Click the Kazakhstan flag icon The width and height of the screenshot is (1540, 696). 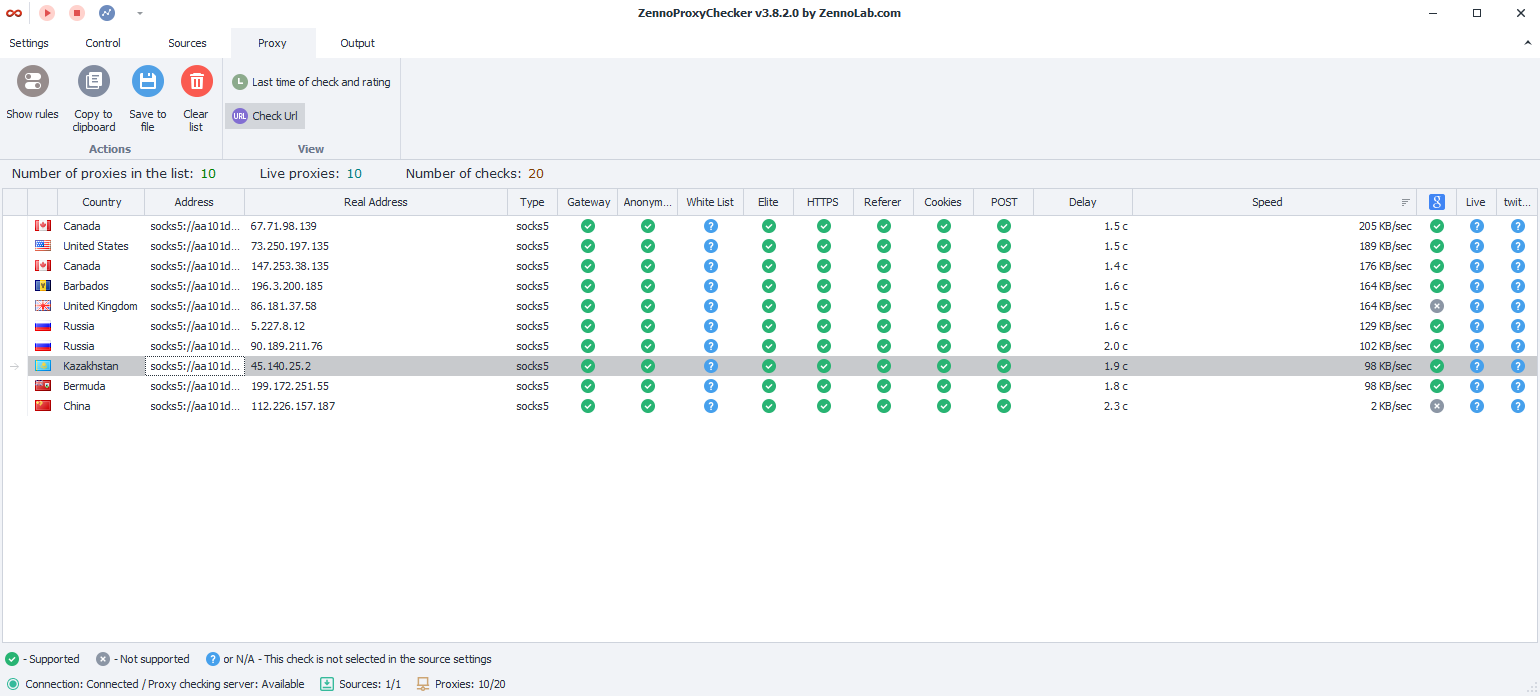click(43, 366)
